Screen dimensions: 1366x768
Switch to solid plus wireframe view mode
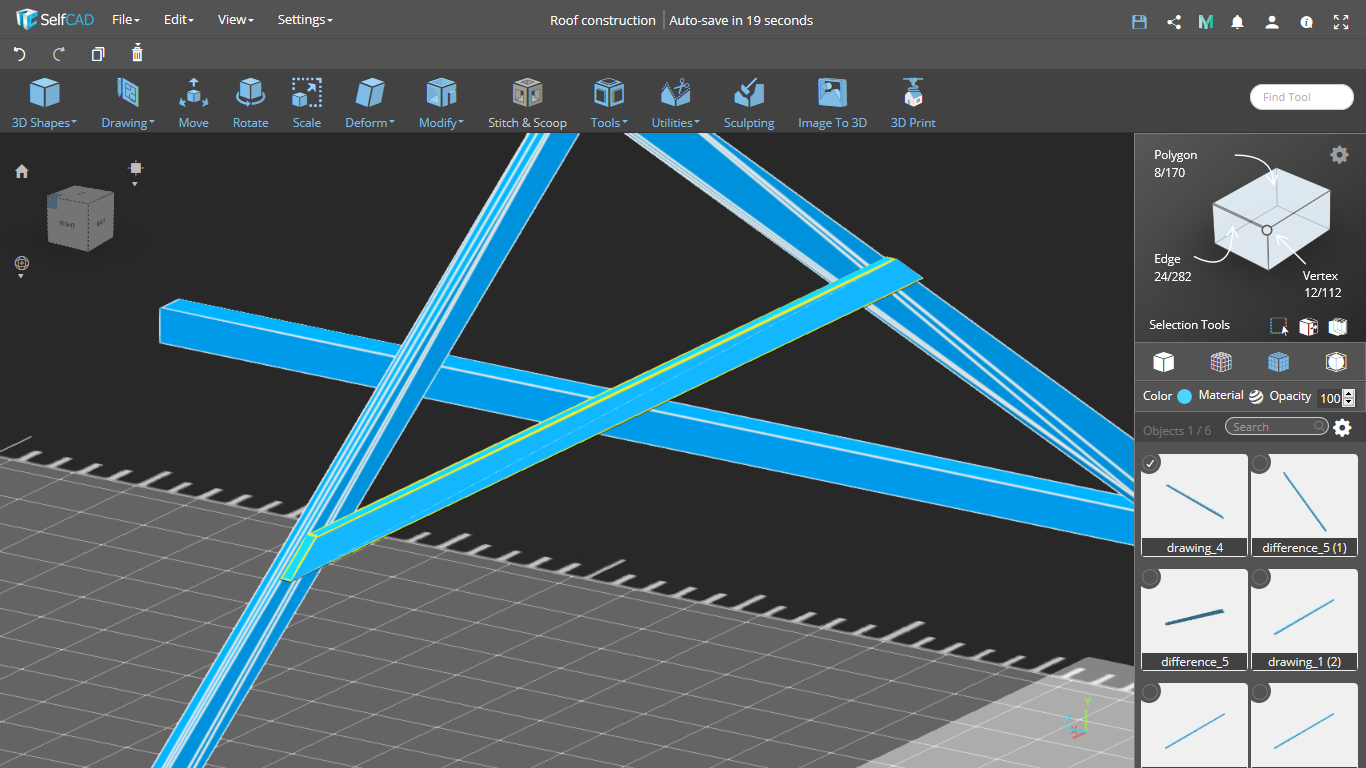pos(1278,362)
